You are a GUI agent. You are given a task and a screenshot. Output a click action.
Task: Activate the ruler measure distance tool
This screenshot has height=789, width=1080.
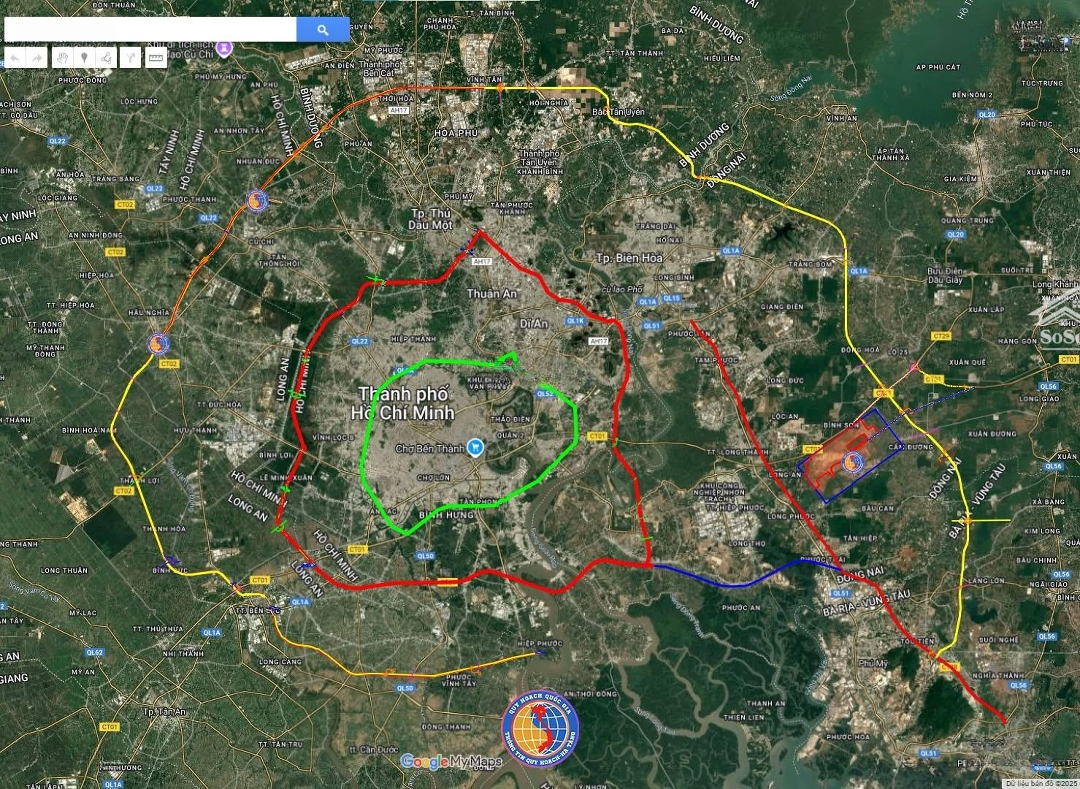point(155,58)
